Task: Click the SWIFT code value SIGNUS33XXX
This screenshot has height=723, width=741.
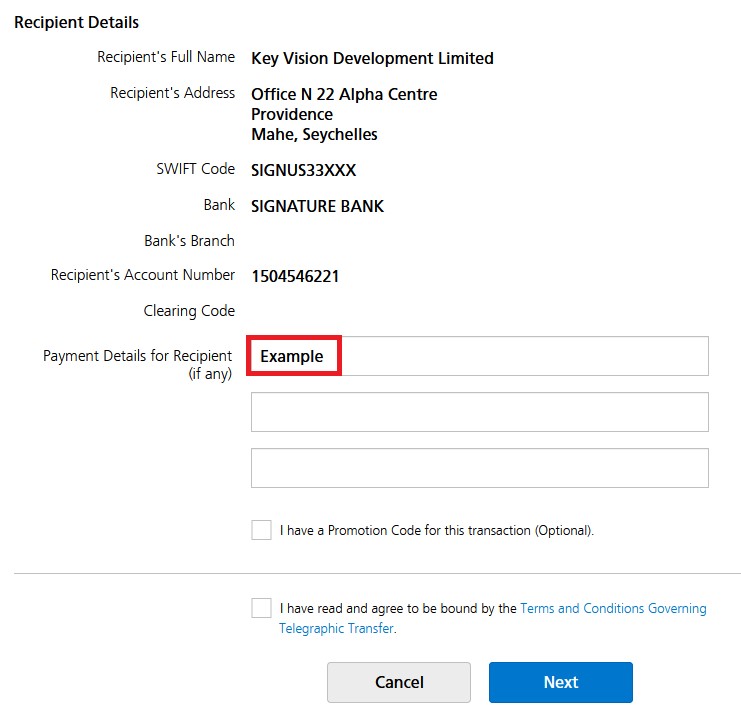Action: [303, 170]
